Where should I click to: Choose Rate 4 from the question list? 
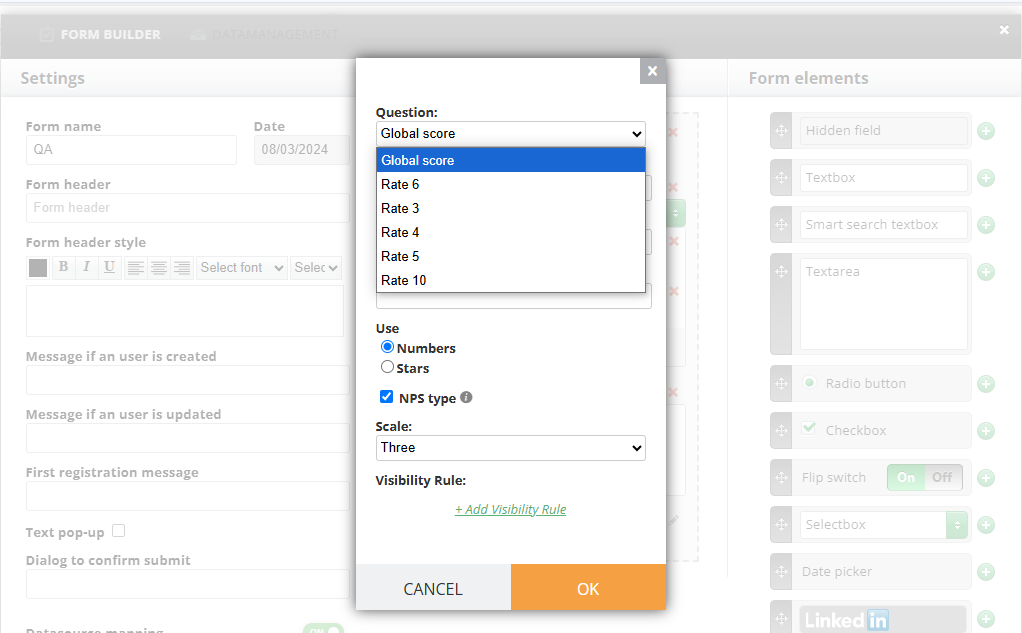510,232
